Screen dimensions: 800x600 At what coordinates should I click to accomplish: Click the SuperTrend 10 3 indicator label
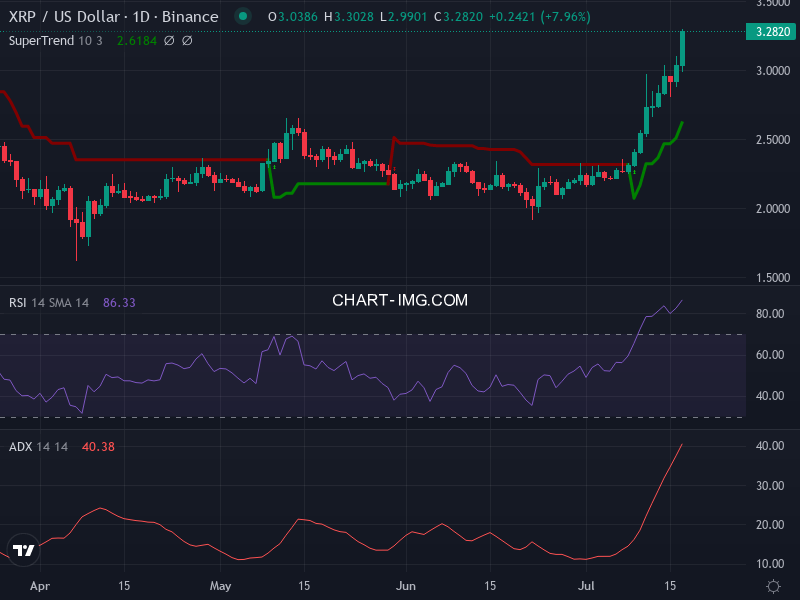tap(56, 41)
